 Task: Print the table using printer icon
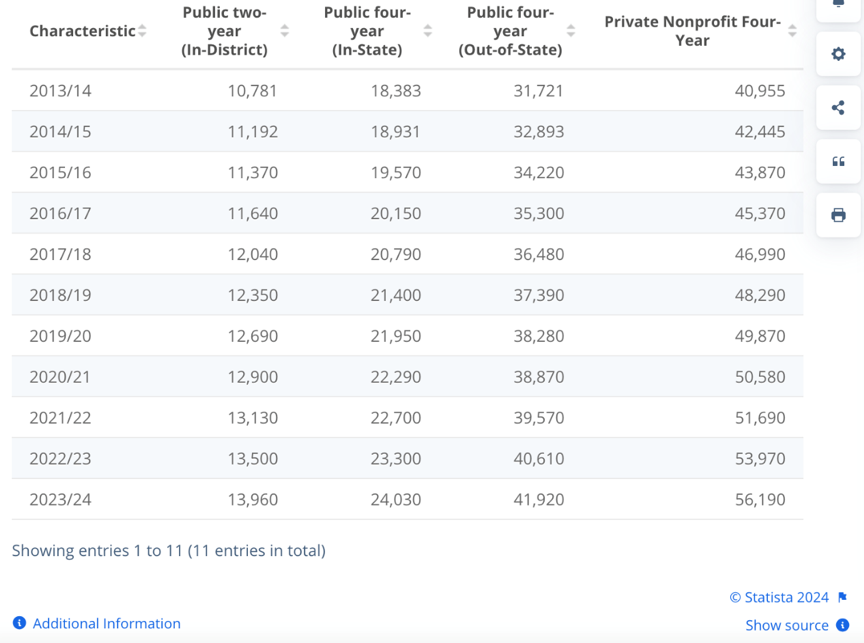(838, 215)
